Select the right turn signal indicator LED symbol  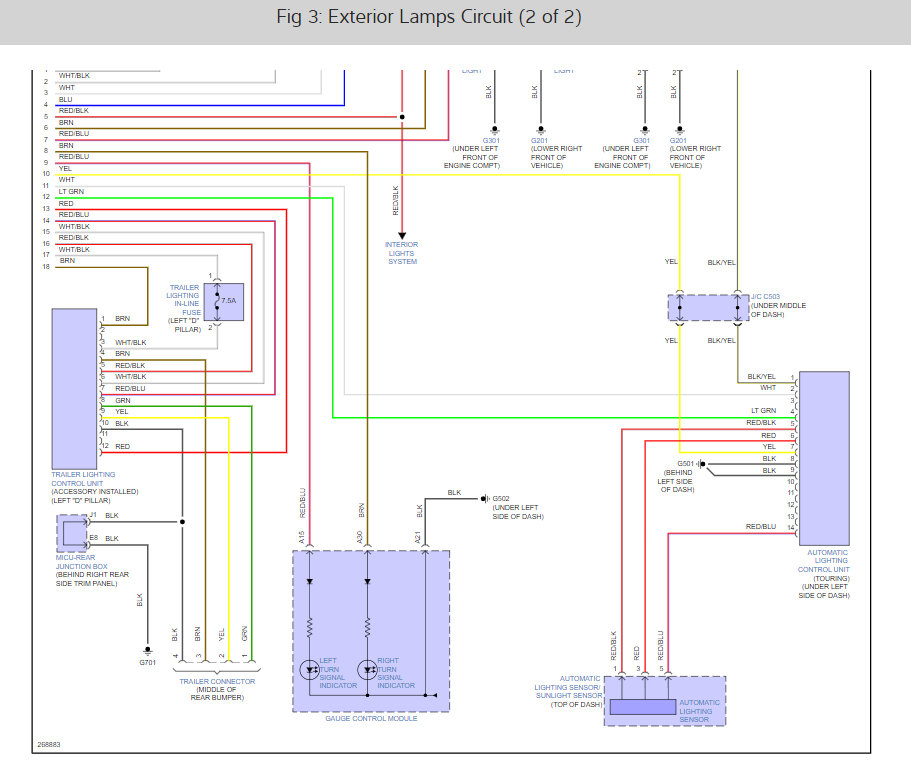[367, 670]
